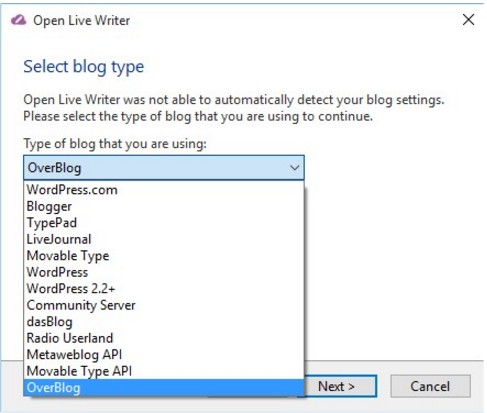Close the Open Live Writer dialog
487x413 pixels.
tap(468, 20)
